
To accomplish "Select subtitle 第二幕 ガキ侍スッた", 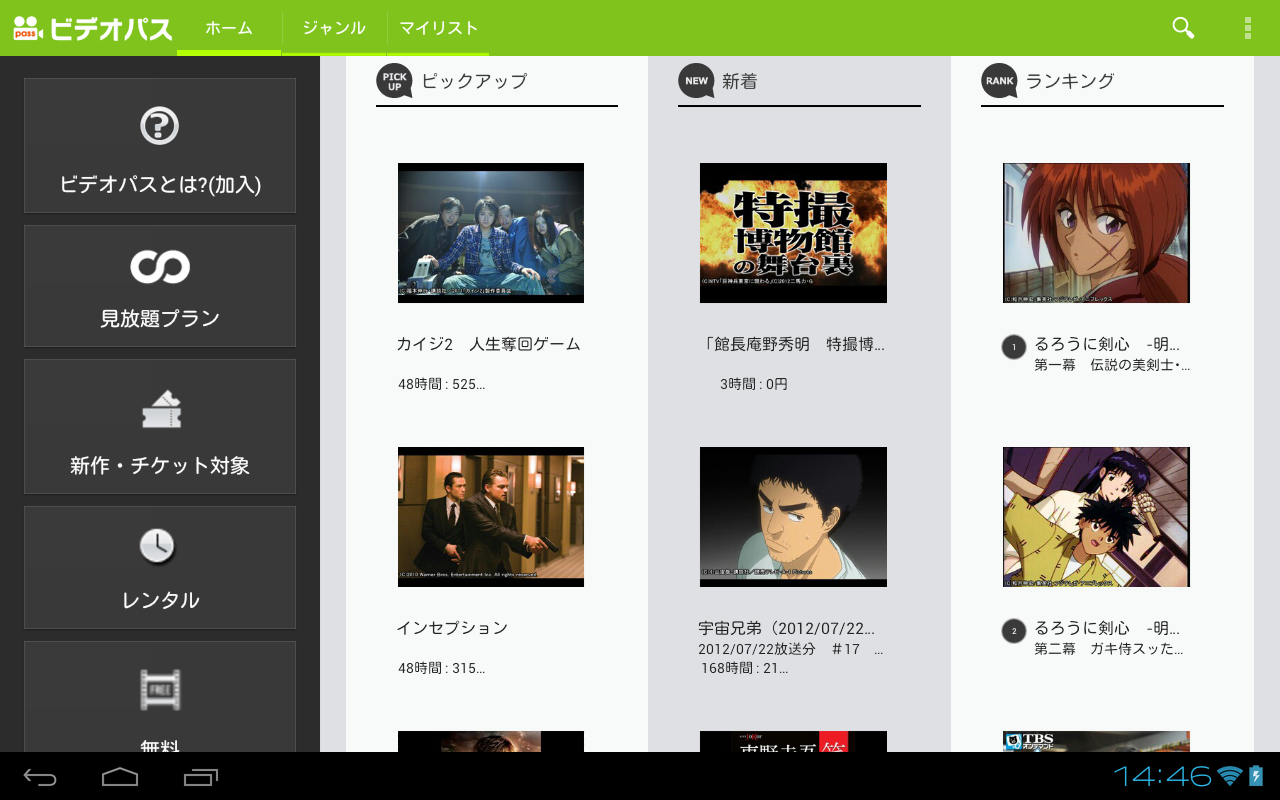I will [1109, 649].
